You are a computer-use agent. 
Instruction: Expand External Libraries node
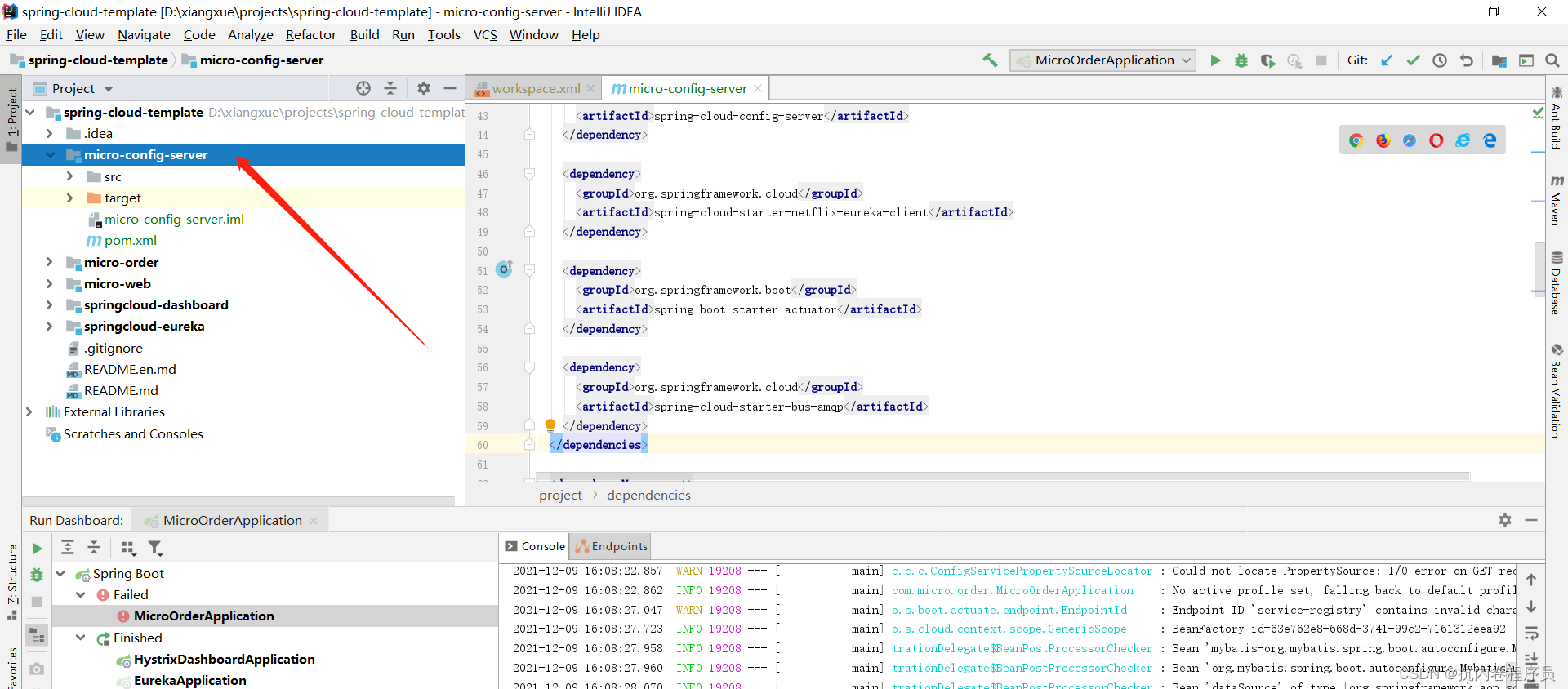29,411
